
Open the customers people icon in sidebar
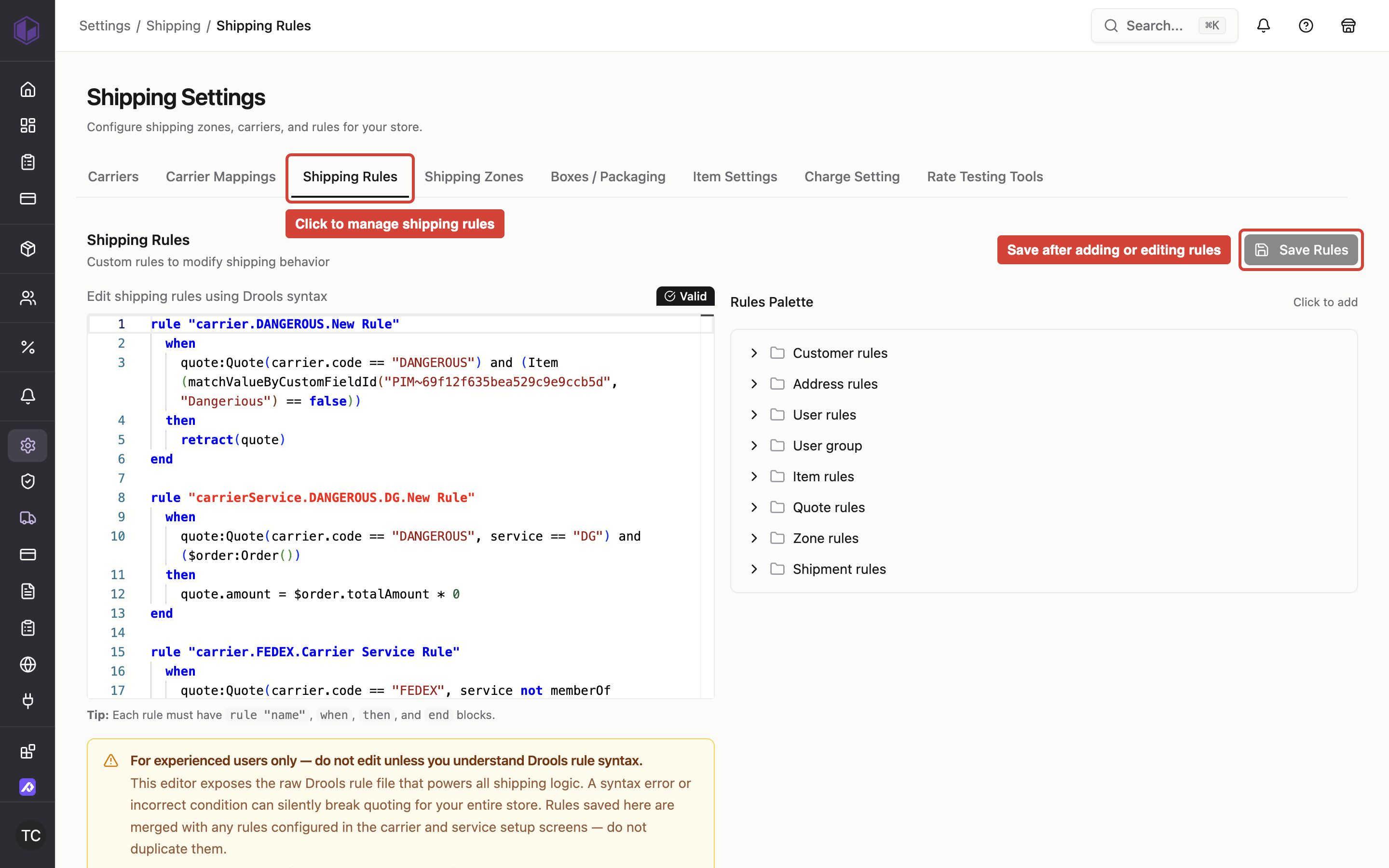coord(27,298)
